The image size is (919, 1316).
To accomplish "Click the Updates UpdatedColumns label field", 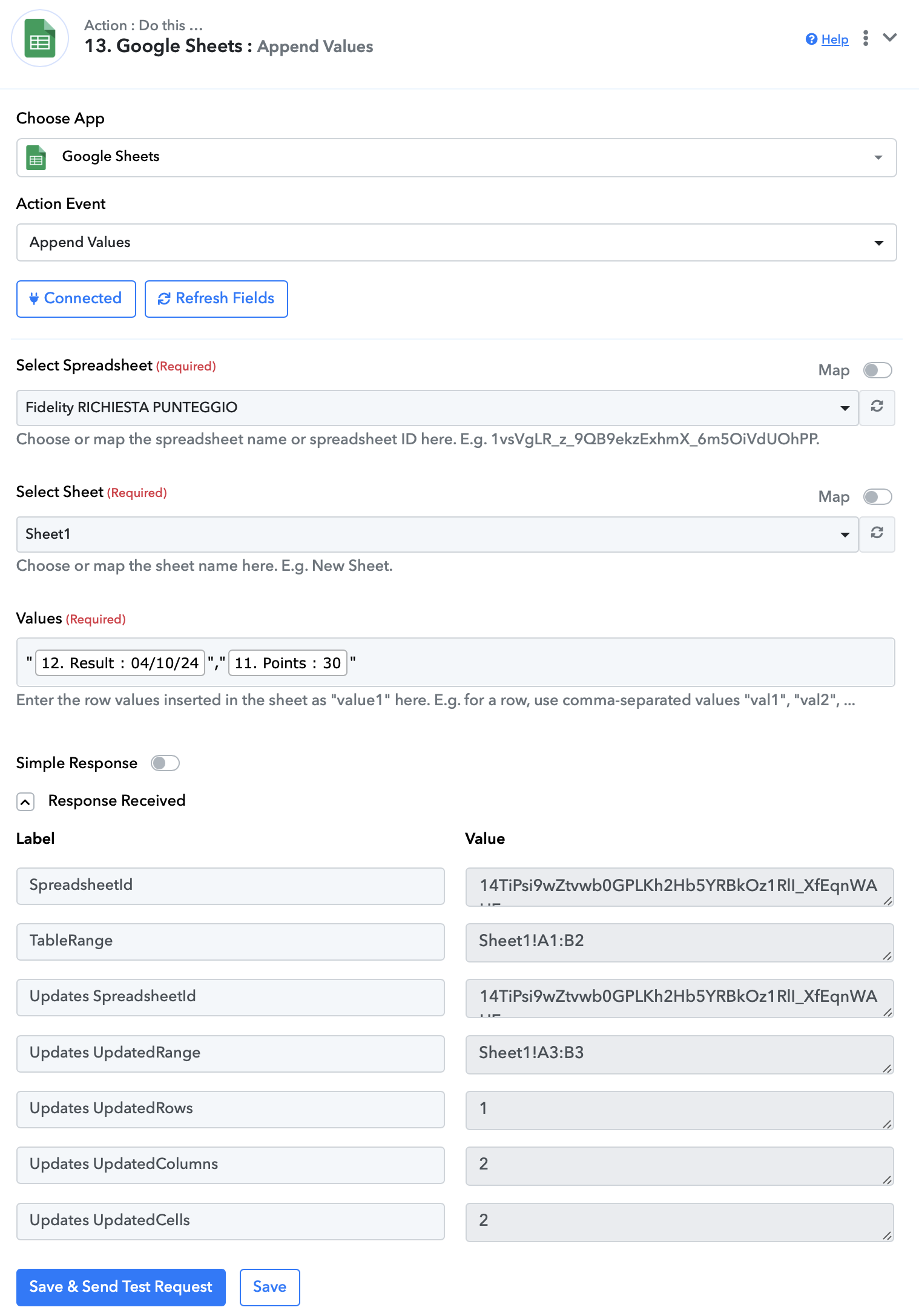I will 230,1165.
